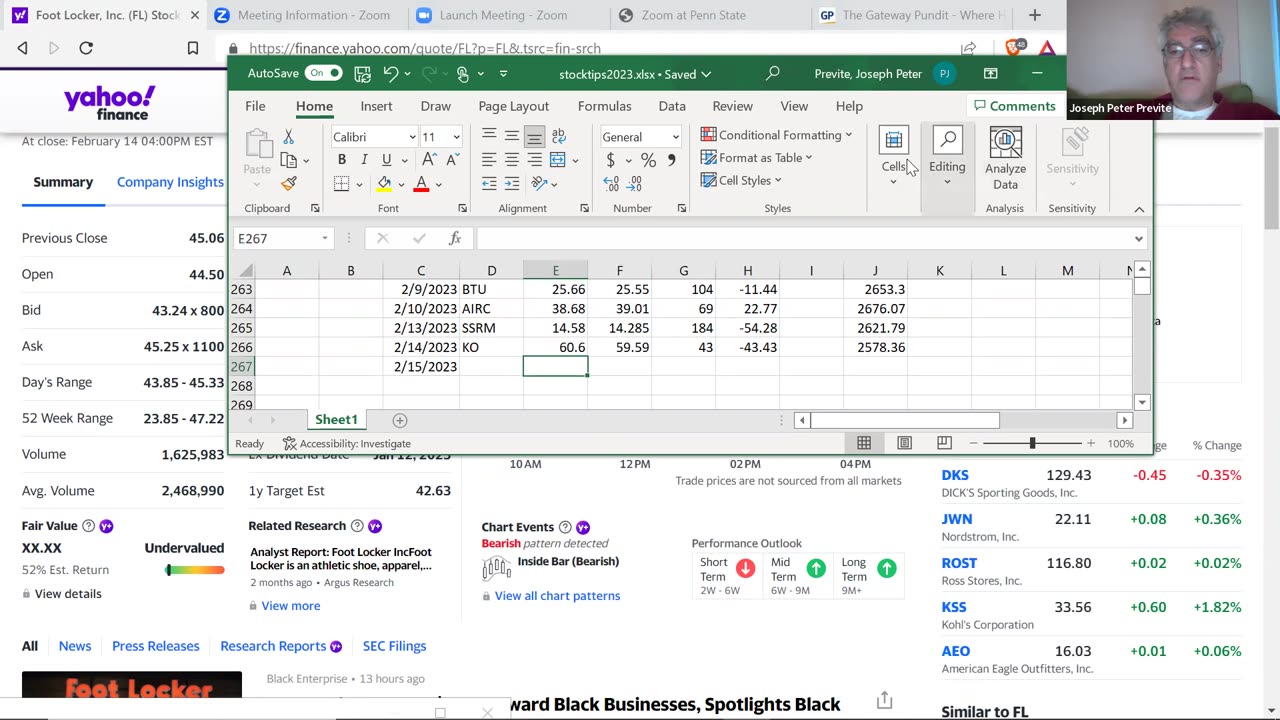Toggle top align in Alignment group
Screen dimensions: 1280x720
click(489, 137)
